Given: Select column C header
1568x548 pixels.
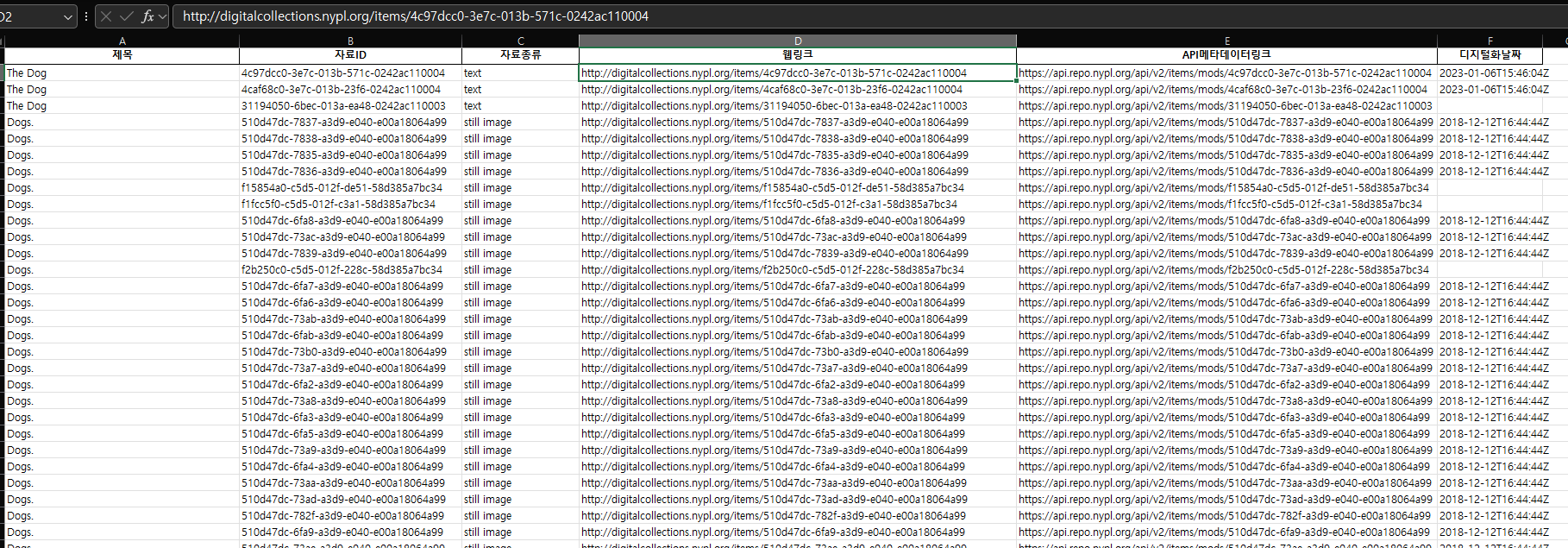Looking at the screenshot, I should click(520, 41).
